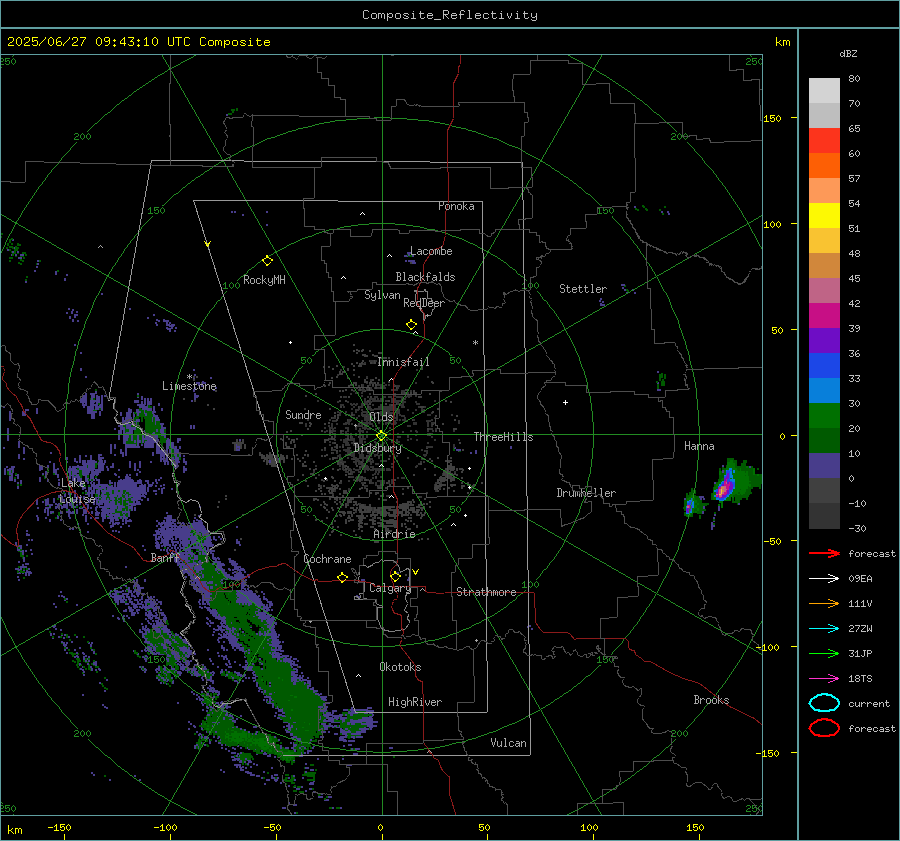
Task: Click the RedDeer city label
Action: 424,303
